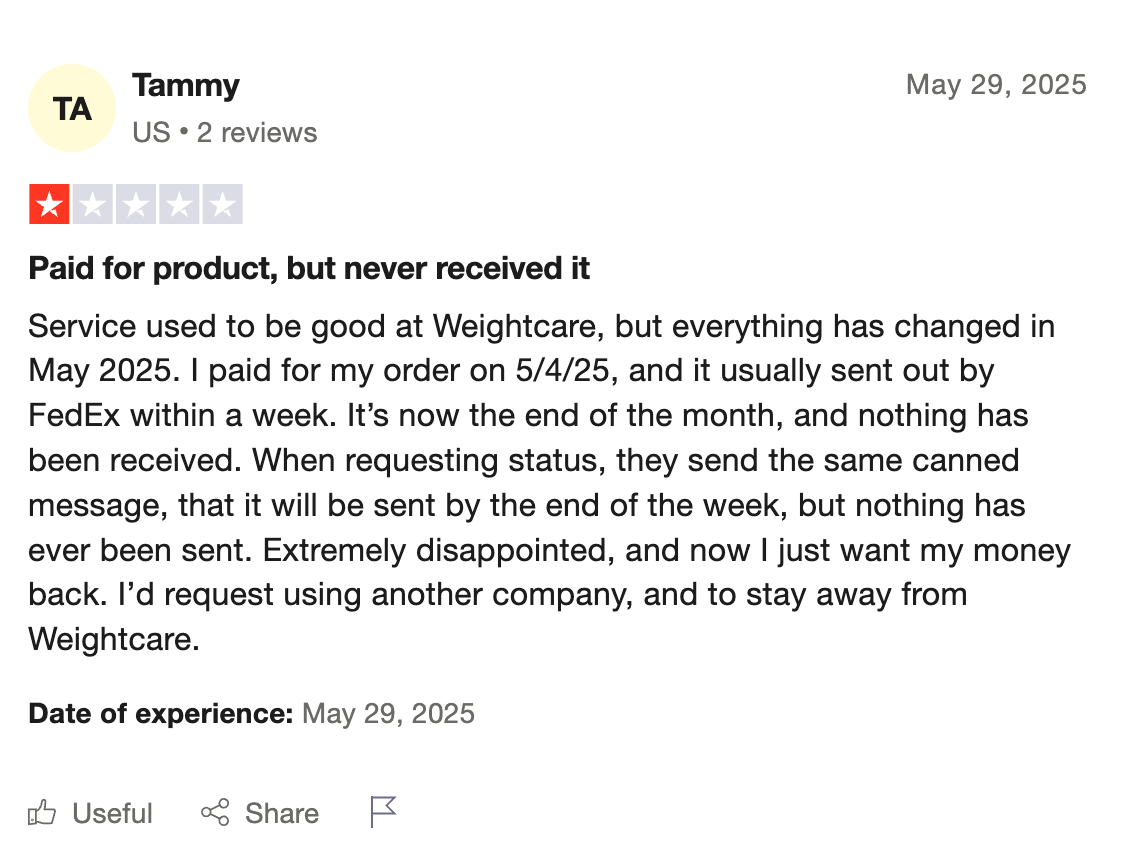1124x864 pixels.
Task: Click the review body paragraph text
Action: (x=549, y=483)
